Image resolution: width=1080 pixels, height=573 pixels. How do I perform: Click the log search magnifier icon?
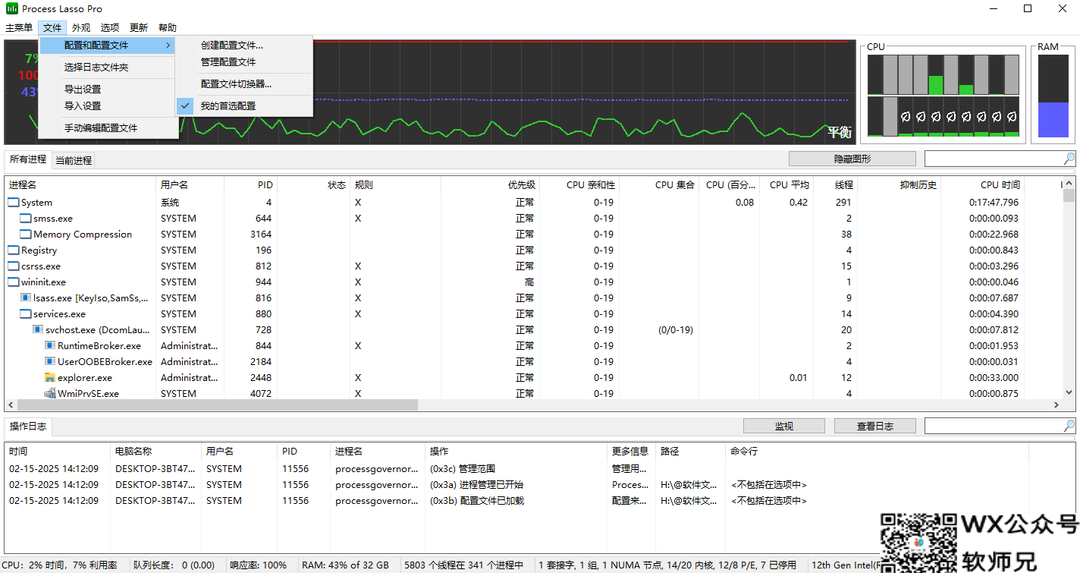click(1068, 426)
